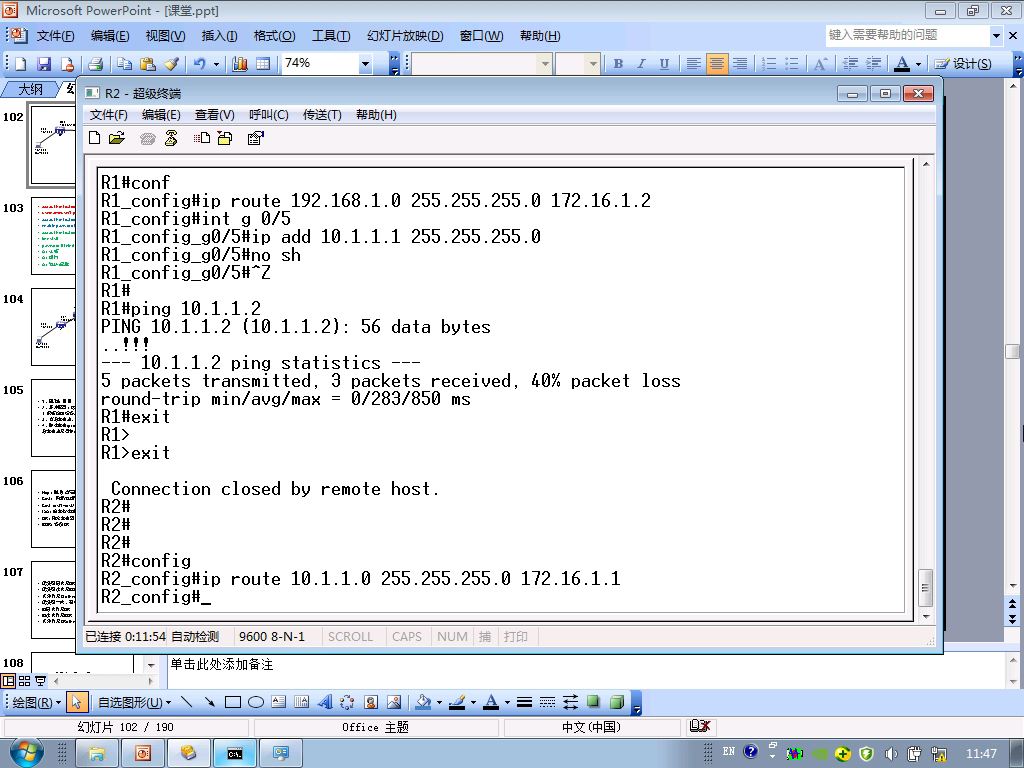
Task: Click the Undo arrow icon
Action: pyautogui.click(x=199, y=63)
